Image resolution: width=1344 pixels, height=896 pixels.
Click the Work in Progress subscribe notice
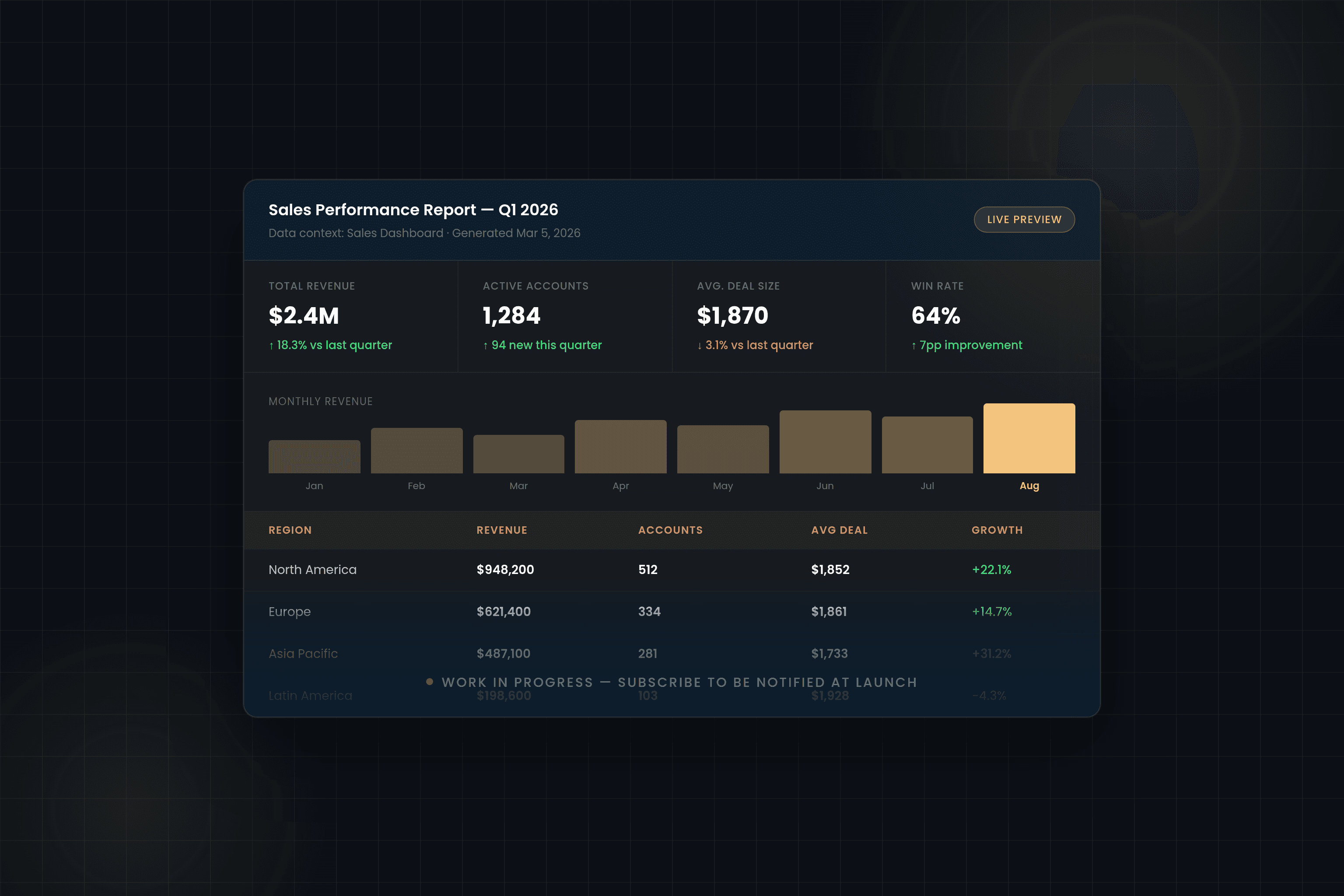click(x=672, y=682)
